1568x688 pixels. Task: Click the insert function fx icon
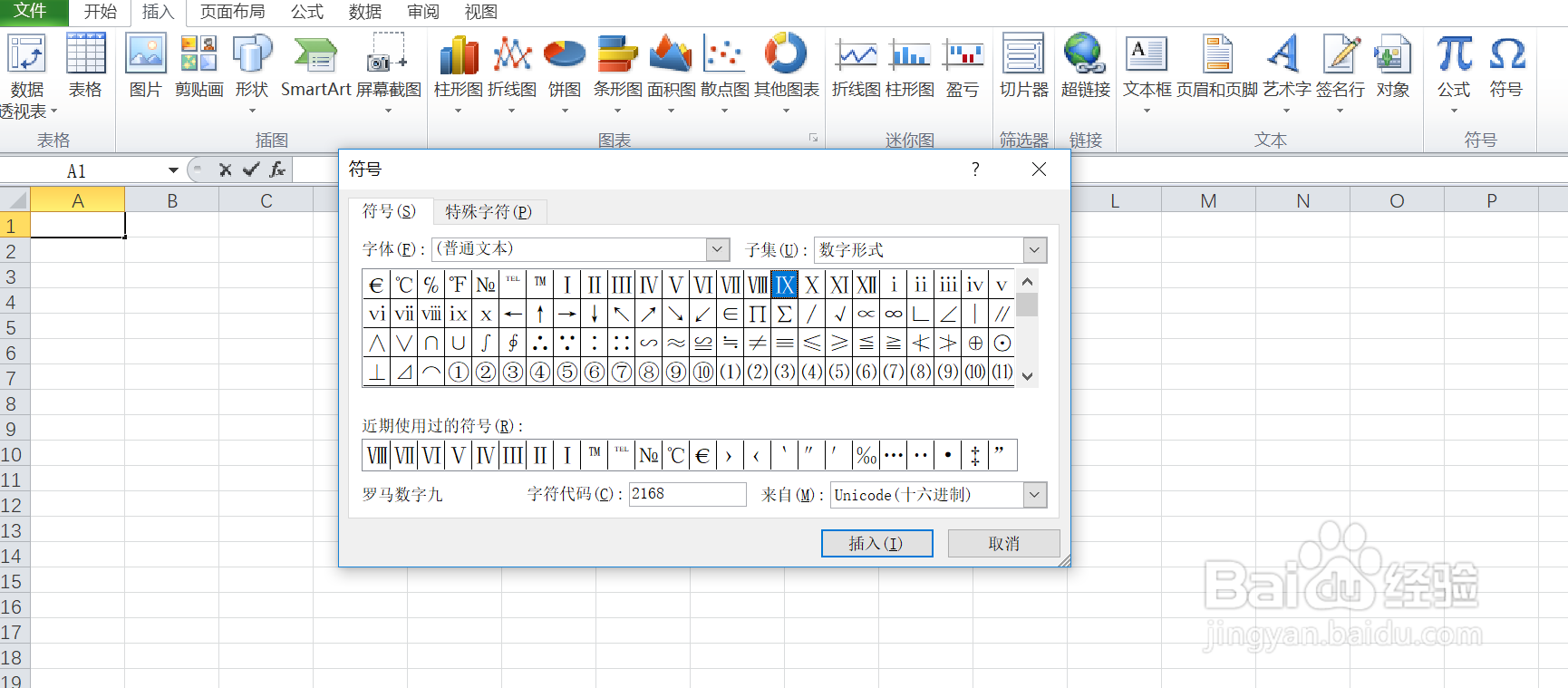[x=277, y=170]
